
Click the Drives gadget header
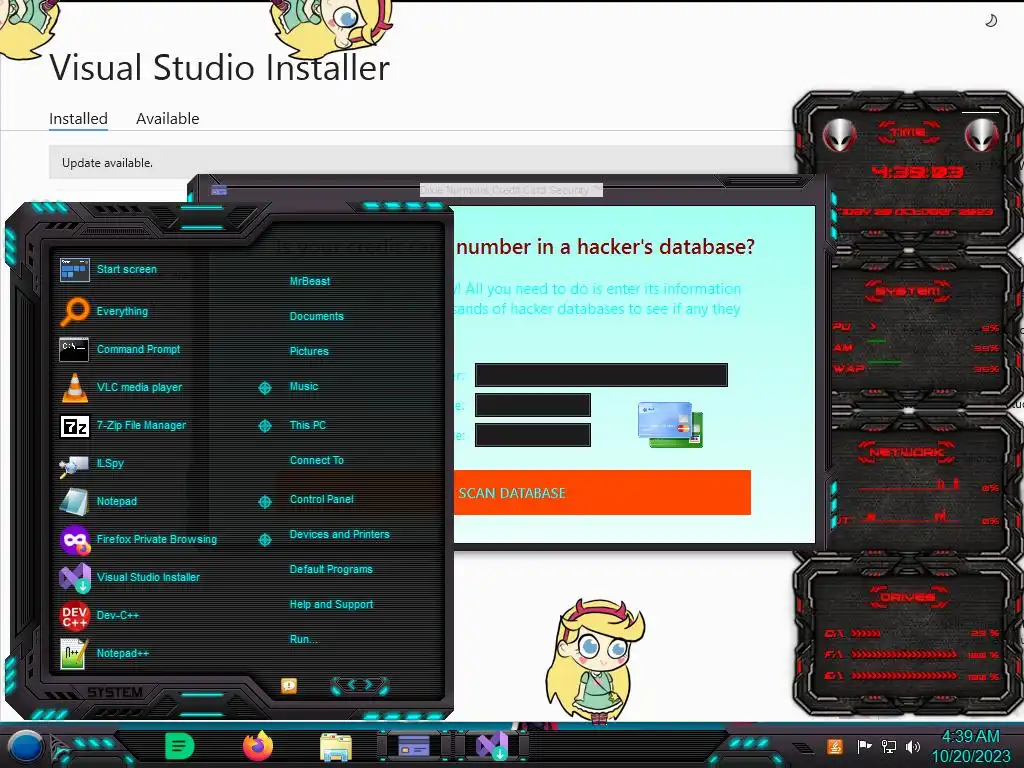(x=906, y=597)
